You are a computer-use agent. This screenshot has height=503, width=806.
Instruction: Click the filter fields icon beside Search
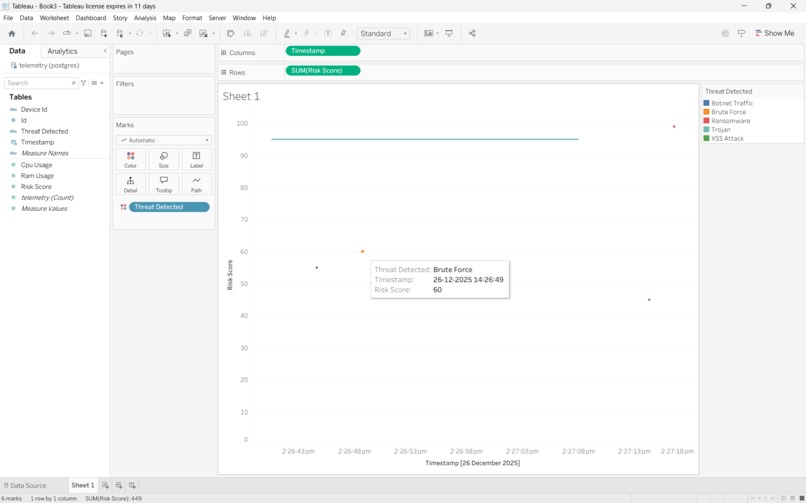(83, 83)
